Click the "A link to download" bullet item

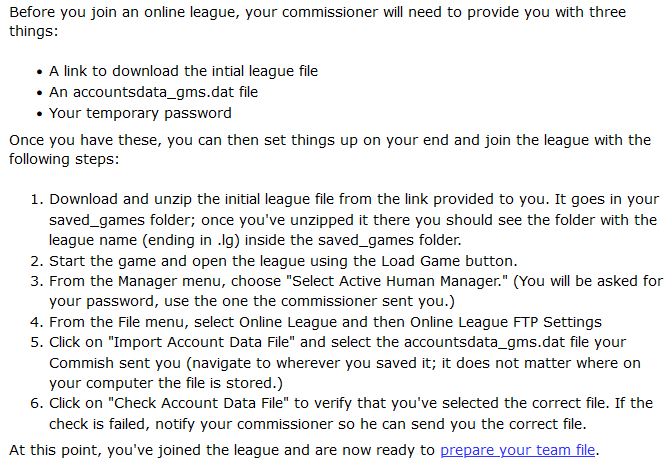point(183,71)
